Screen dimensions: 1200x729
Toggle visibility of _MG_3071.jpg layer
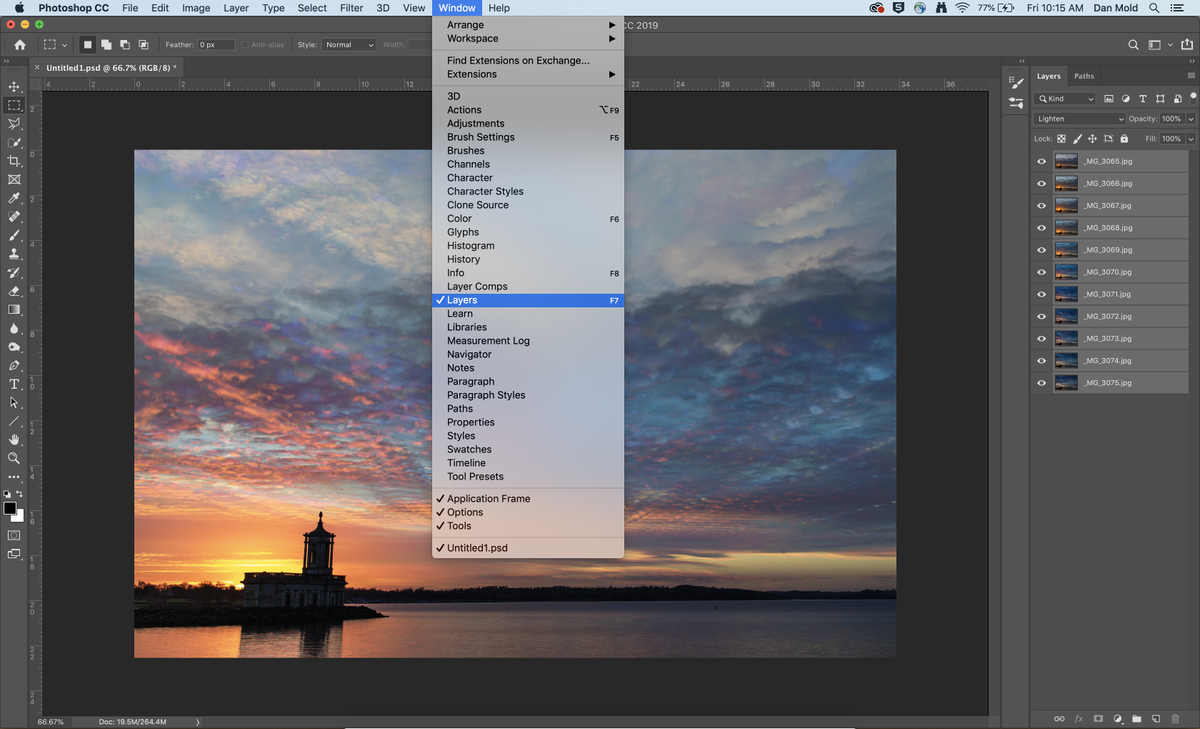(x=1041, y=294)
